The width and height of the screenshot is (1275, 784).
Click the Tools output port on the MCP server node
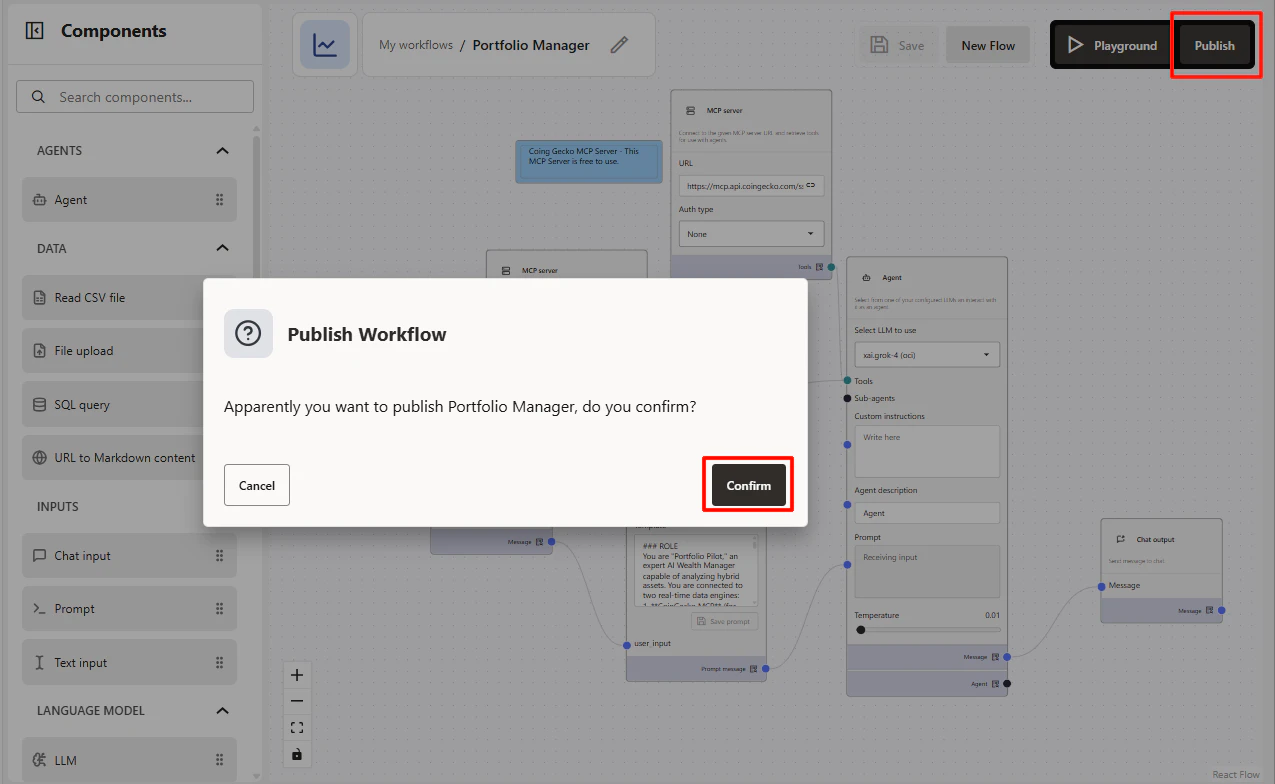831,267
